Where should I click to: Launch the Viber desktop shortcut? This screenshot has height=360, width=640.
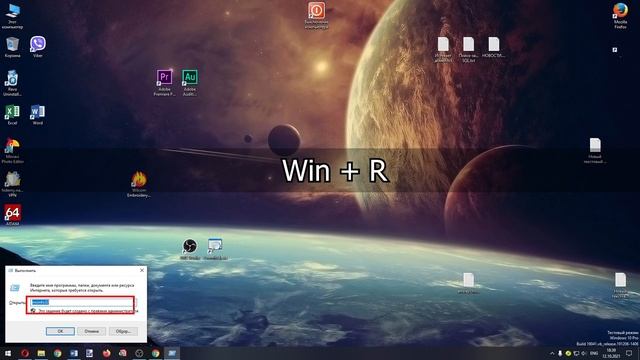(x=38, y=47)
